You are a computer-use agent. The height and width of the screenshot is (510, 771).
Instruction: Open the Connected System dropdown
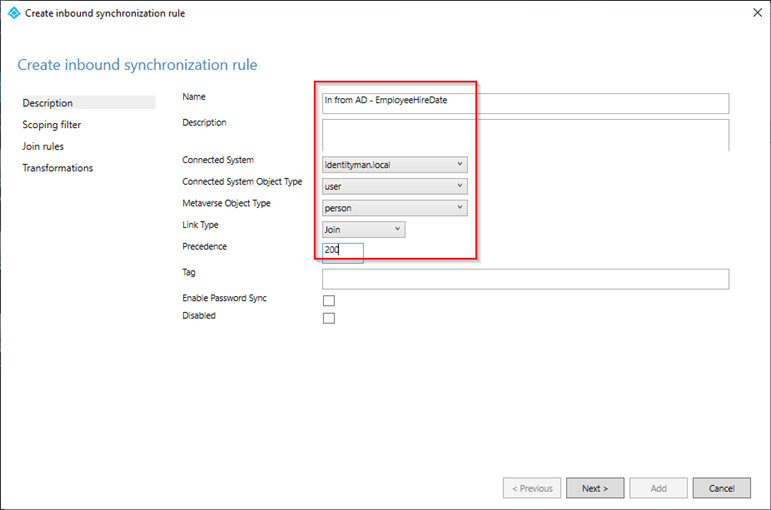[395, 164]
